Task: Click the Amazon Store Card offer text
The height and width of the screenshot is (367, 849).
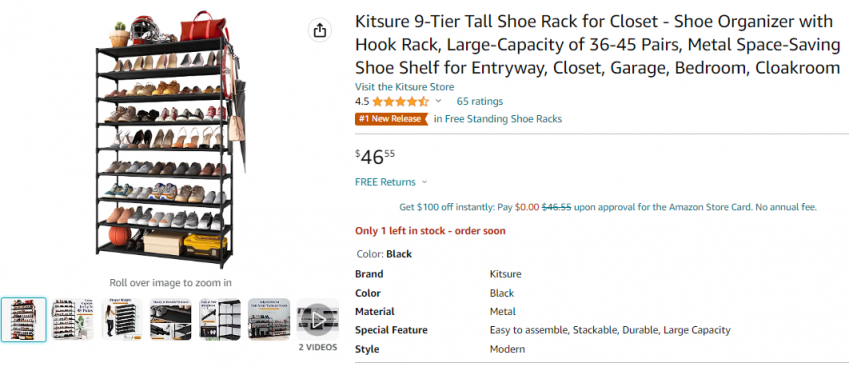Action: (608, 207)
